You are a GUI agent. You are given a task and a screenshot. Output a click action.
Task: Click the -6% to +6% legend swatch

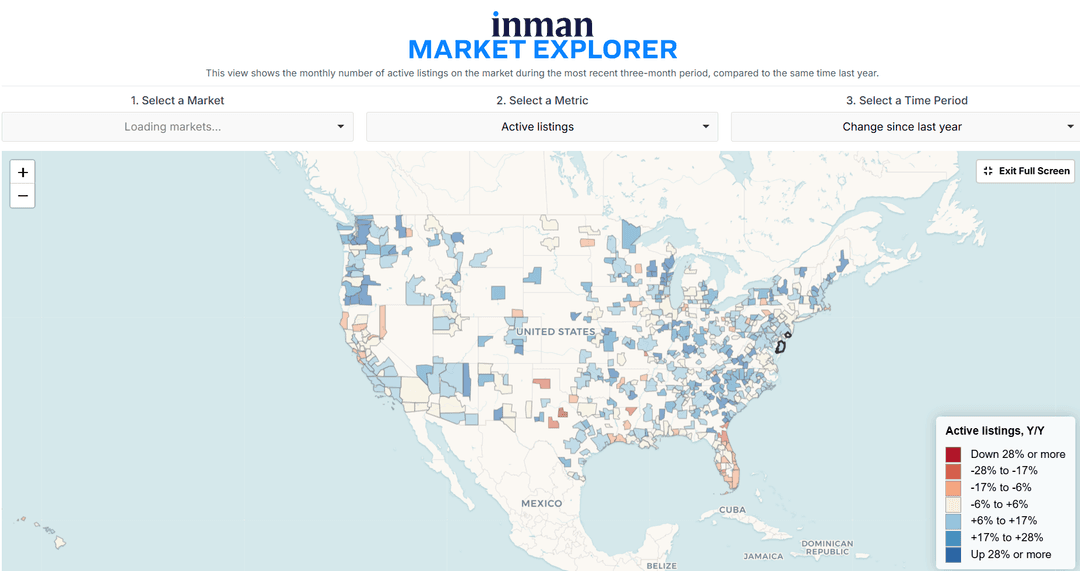[953, 504]
